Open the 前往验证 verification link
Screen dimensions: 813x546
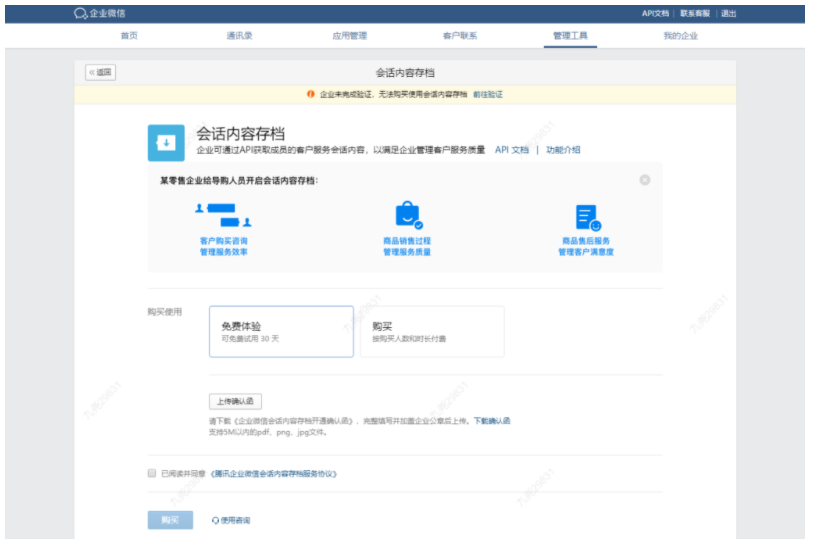click(x=488, y=94)
